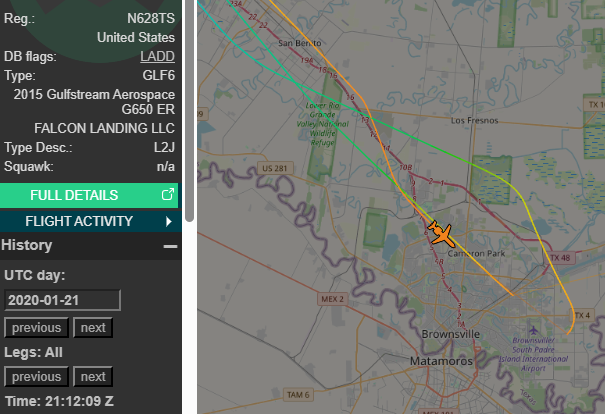605x414 pixels.
Task: Go to next UTC day
Action: [x=93, y=328]
